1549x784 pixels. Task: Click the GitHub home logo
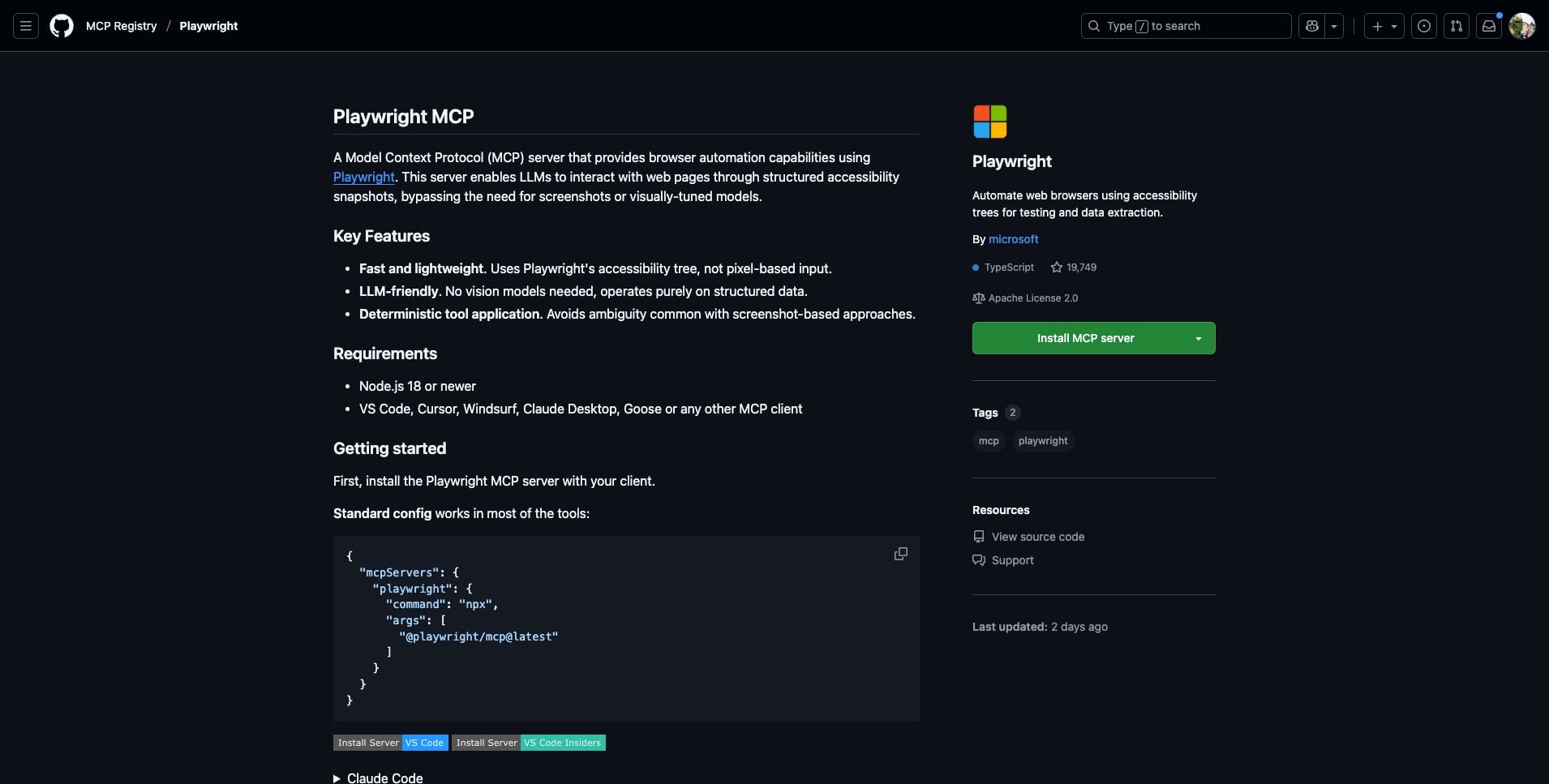[62, 26]
